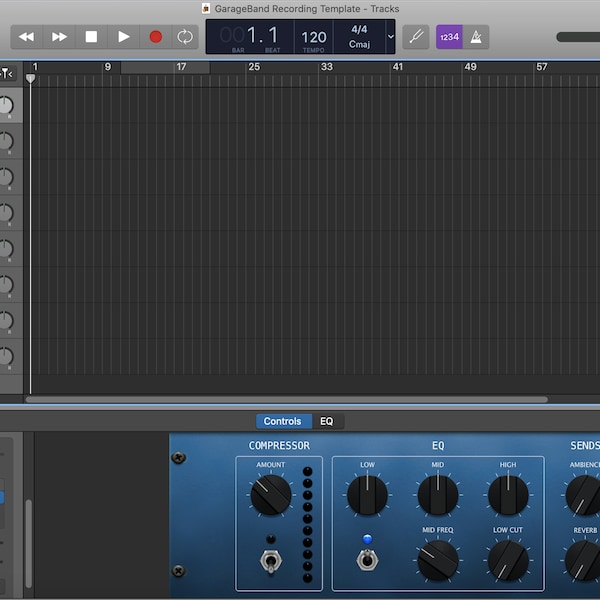Click the 120 tempo value
600x600 pixels.
tap(314, 38)
